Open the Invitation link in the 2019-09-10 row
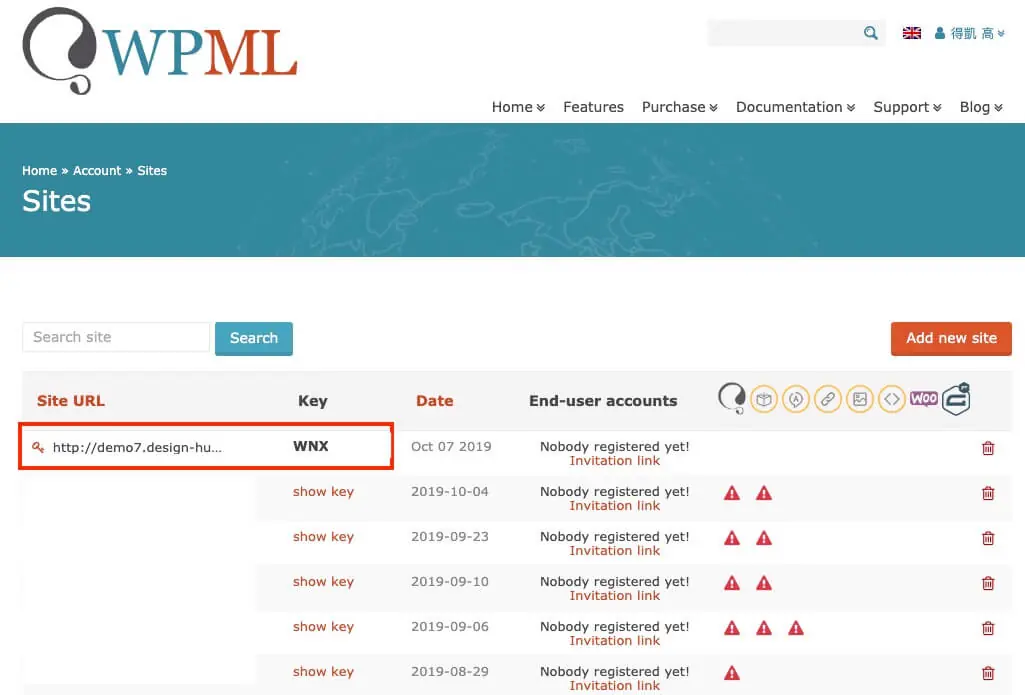 [x=614, y=596]
